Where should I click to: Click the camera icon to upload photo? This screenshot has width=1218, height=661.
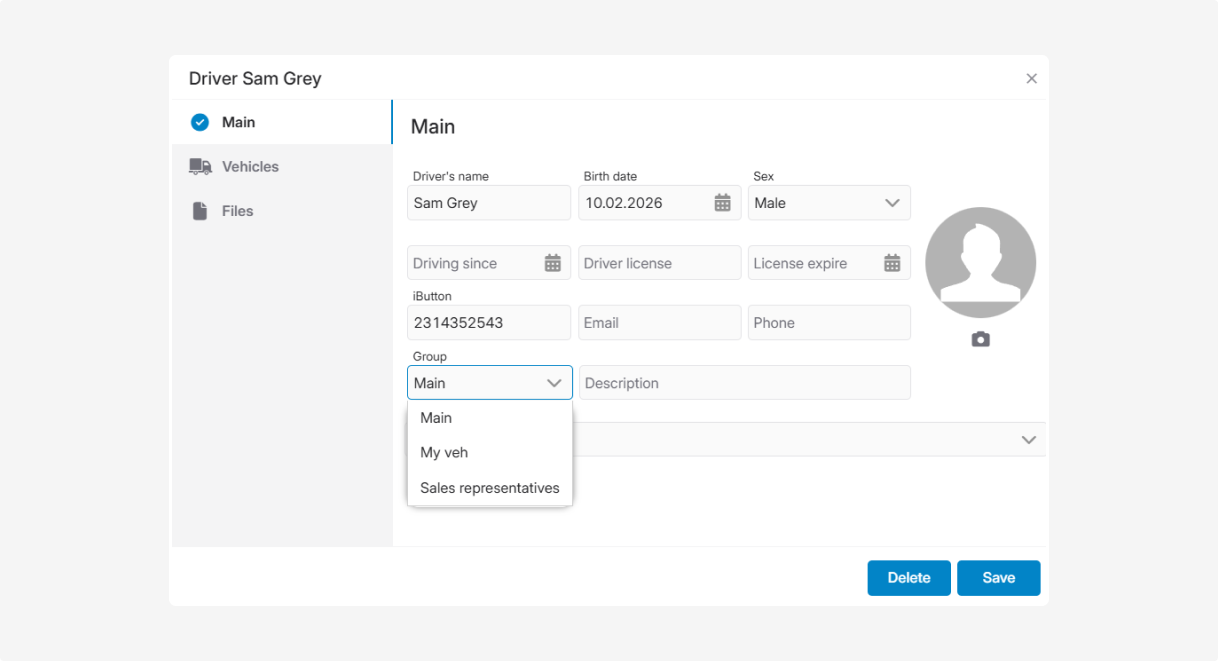click(x=980, y=340)
